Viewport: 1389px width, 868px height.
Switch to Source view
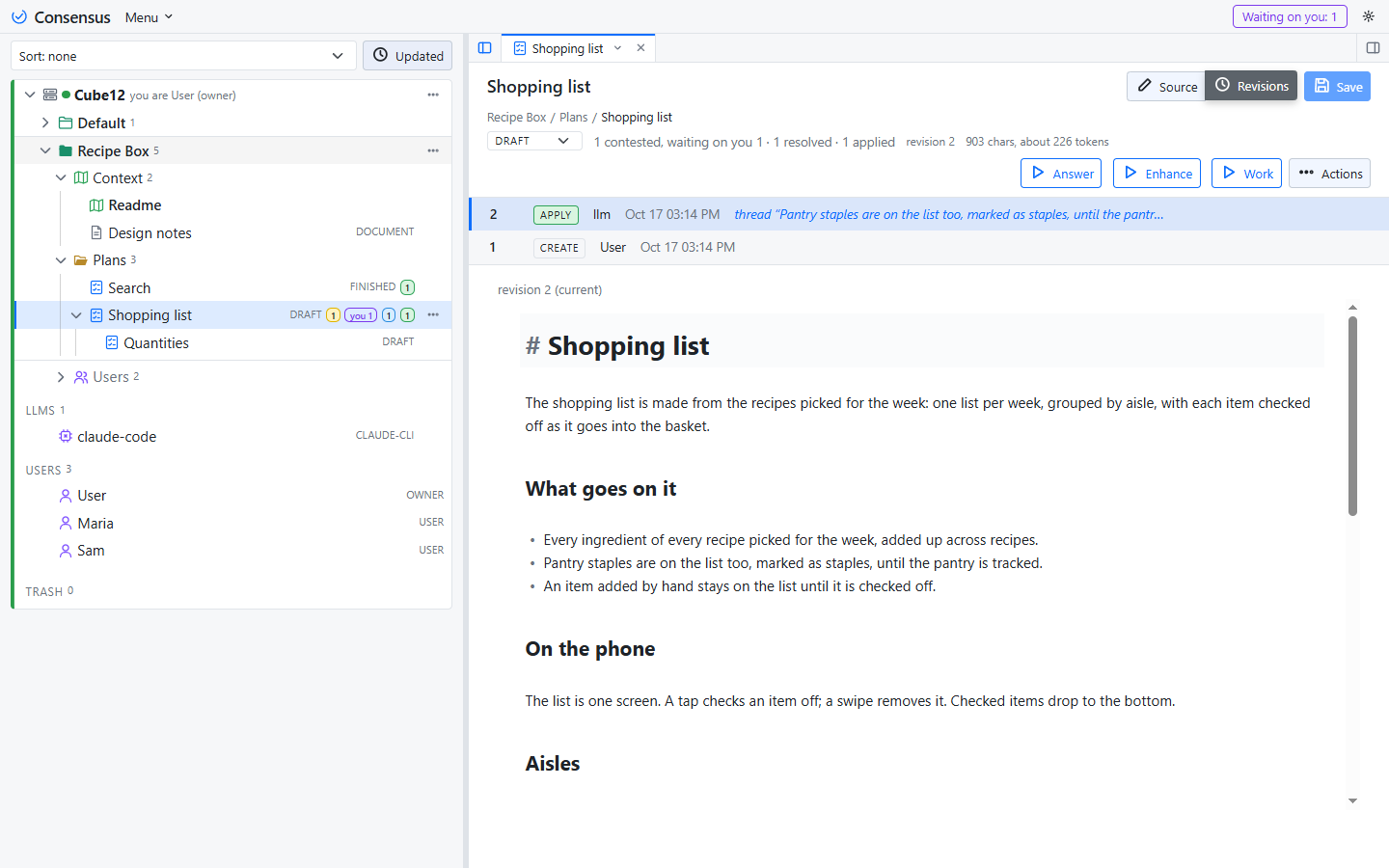click(1166, 86)
